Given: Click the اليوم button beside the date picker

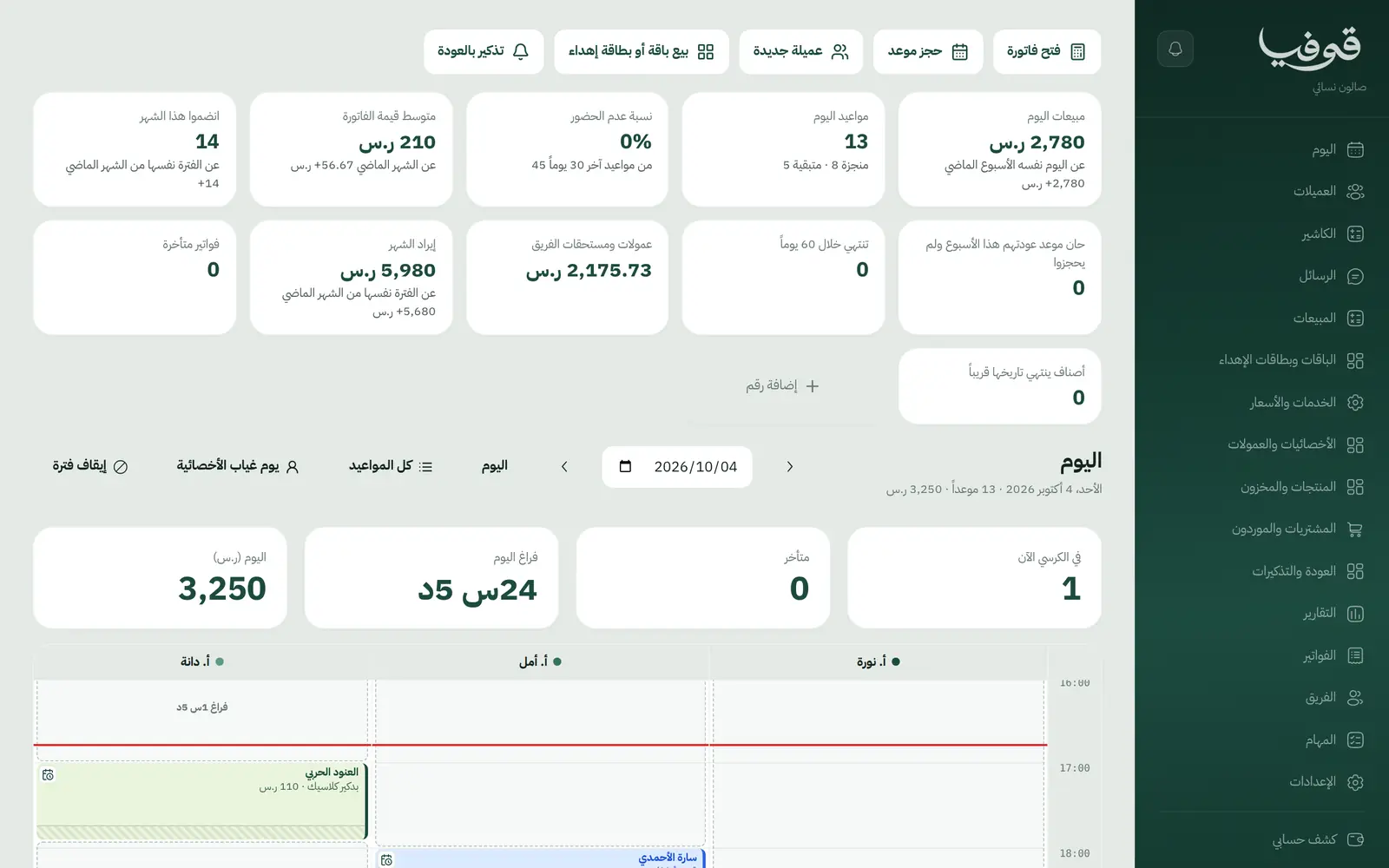Looking at the screenshot, I should click(495, 466).
